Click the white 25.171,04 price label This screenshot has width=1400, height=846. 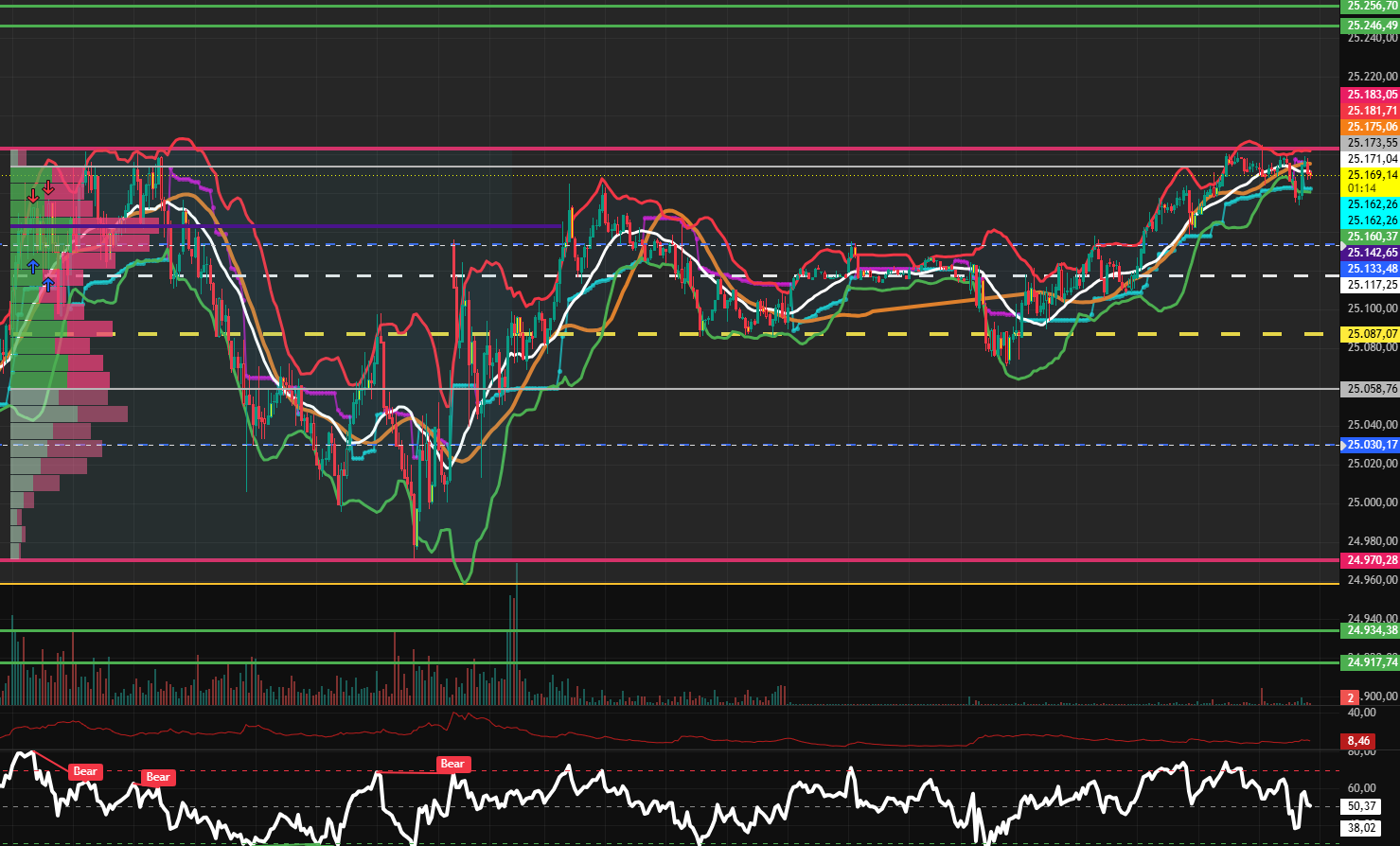pos(1371,159)
